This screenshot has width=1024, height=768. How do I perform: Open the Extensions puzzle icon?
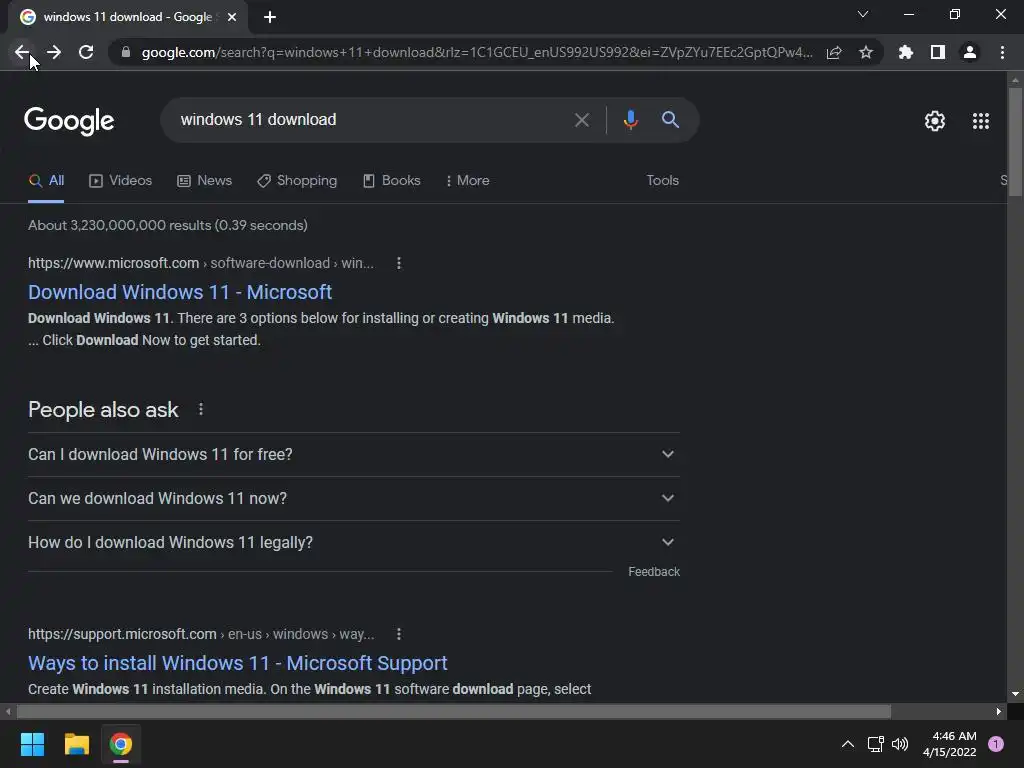point(906,52)
